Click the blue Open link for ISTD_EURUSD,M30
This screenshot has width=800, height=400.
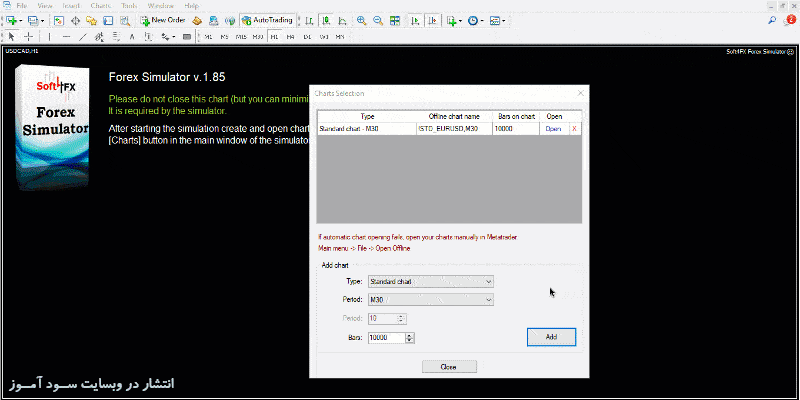[553, 129]
